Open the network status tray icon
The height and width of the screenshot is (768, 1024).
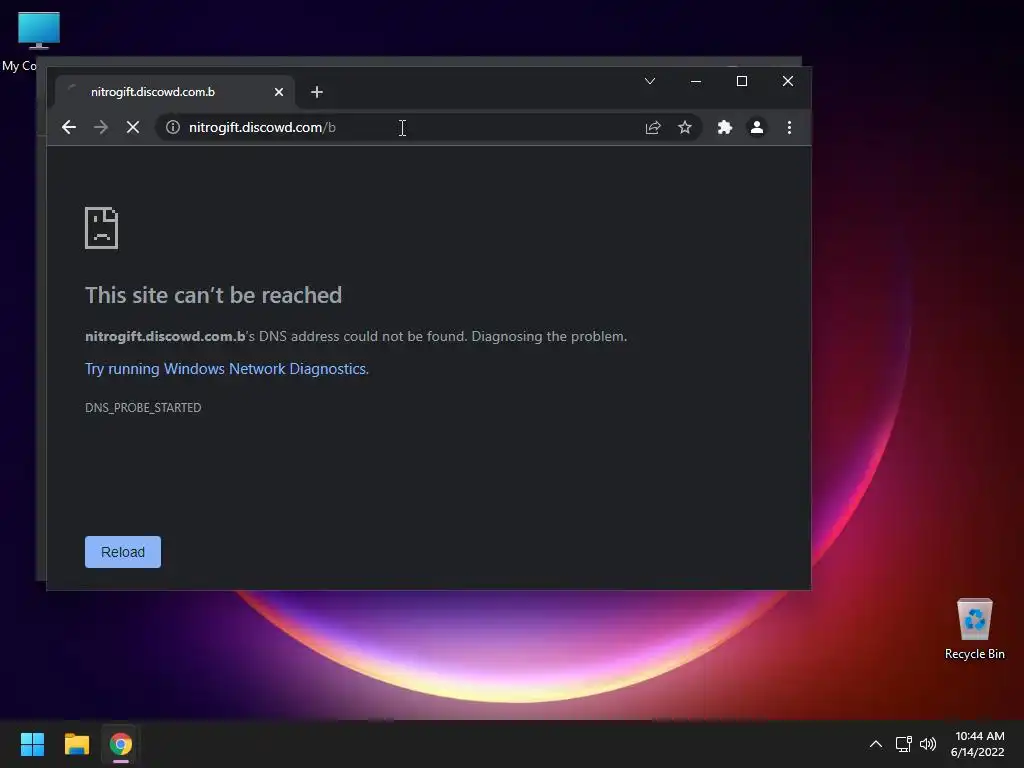(903, 744)
